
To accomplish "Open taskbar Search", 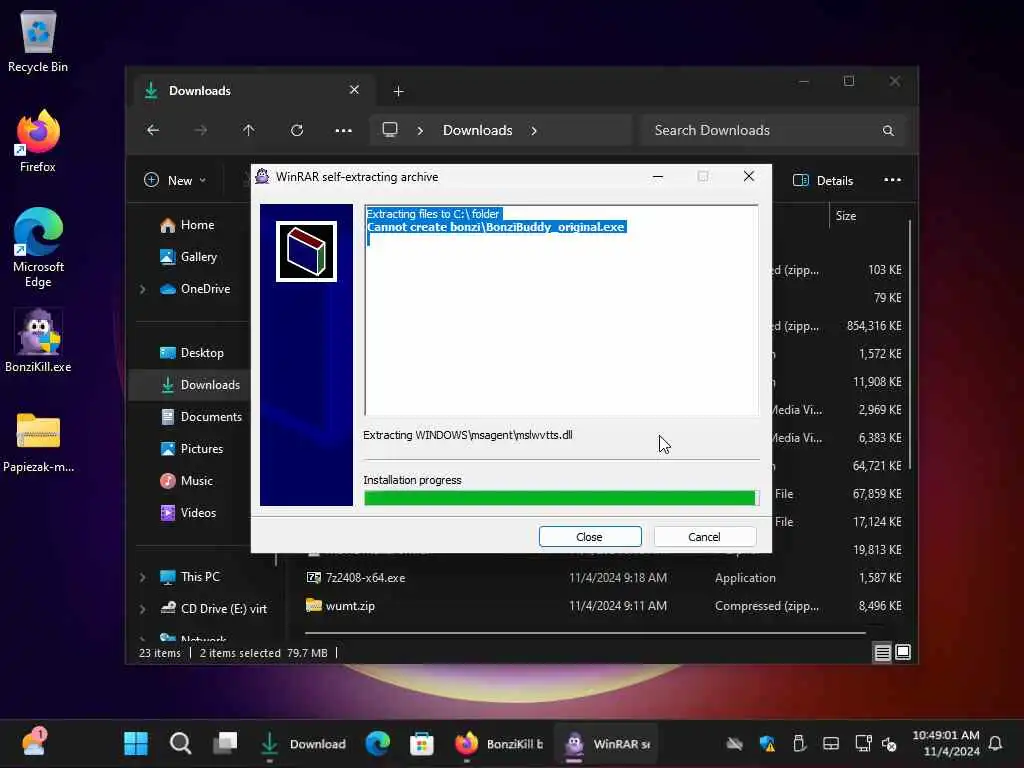I will 180,743.
